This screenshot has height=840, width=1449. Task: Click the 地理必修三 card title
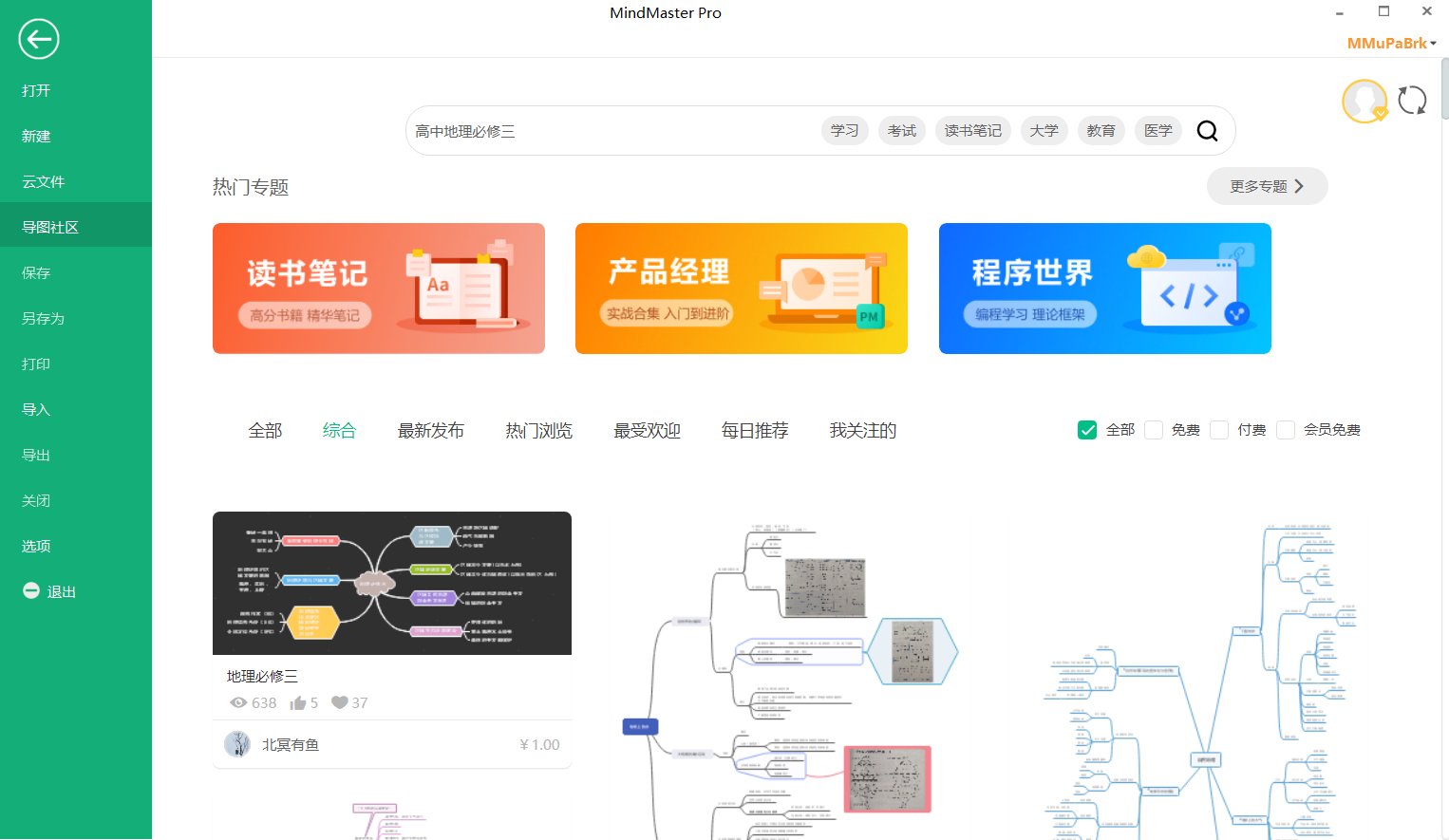tap(262, 676)
